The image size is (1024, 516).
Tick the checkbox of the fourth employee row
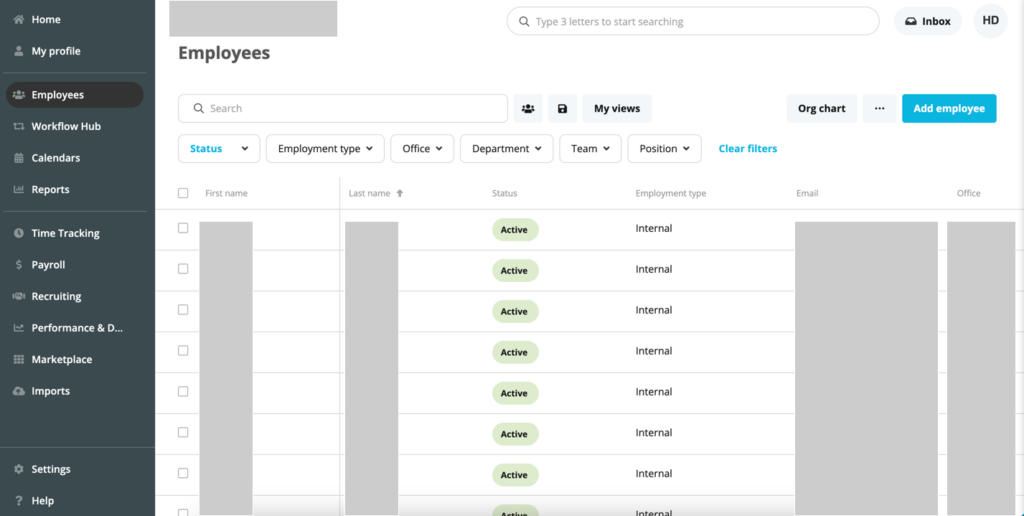183,351
